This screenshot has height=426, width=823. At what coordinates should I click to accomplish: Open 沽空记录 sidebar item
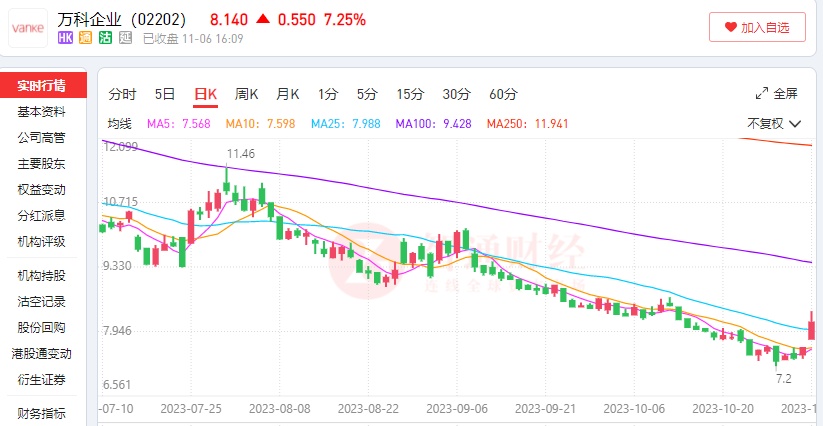(42, 302)
